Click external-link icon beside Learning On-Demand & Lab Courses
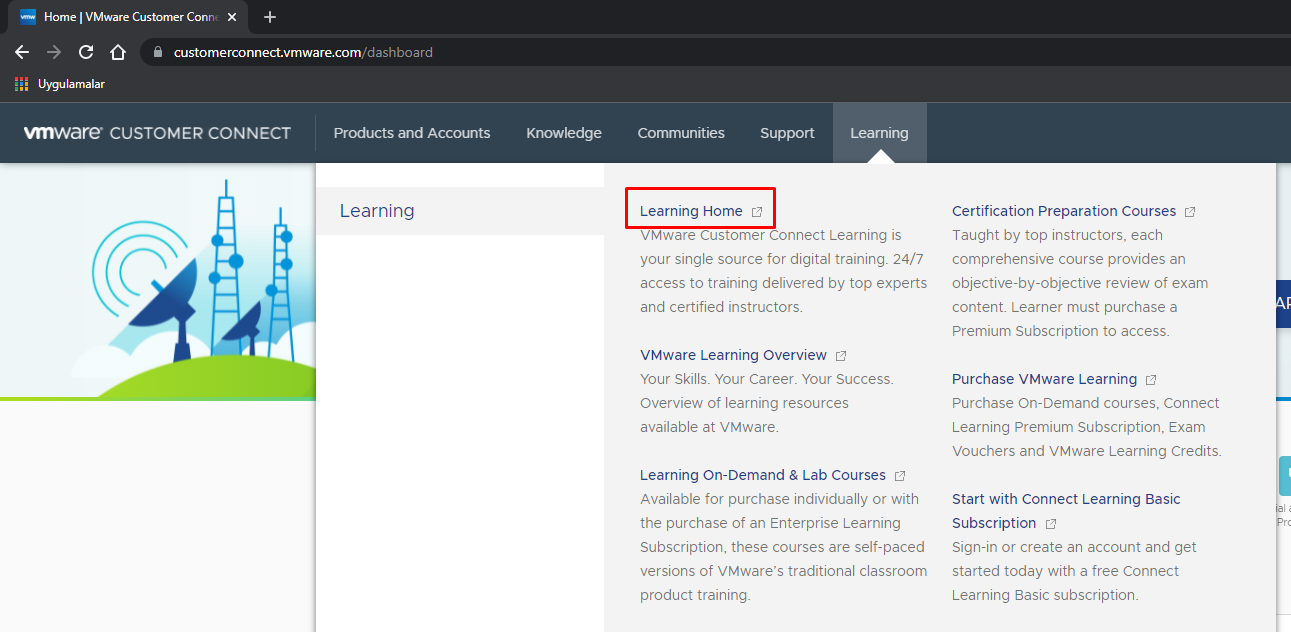1291x632 pixels. (x=900, y=476)
